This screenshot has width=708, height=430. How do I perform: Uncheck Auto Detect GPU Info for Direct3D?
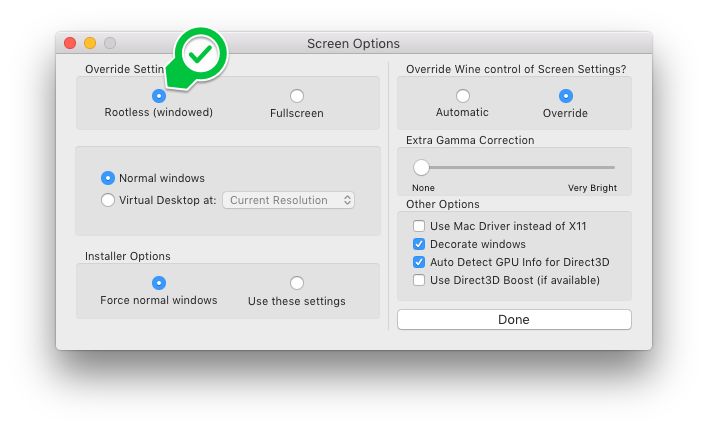pos(420,262)
